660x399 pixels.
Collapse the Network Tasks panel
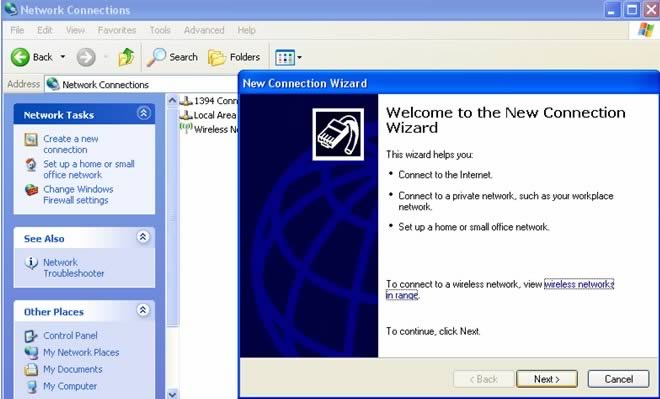click(x=144, y=113)
